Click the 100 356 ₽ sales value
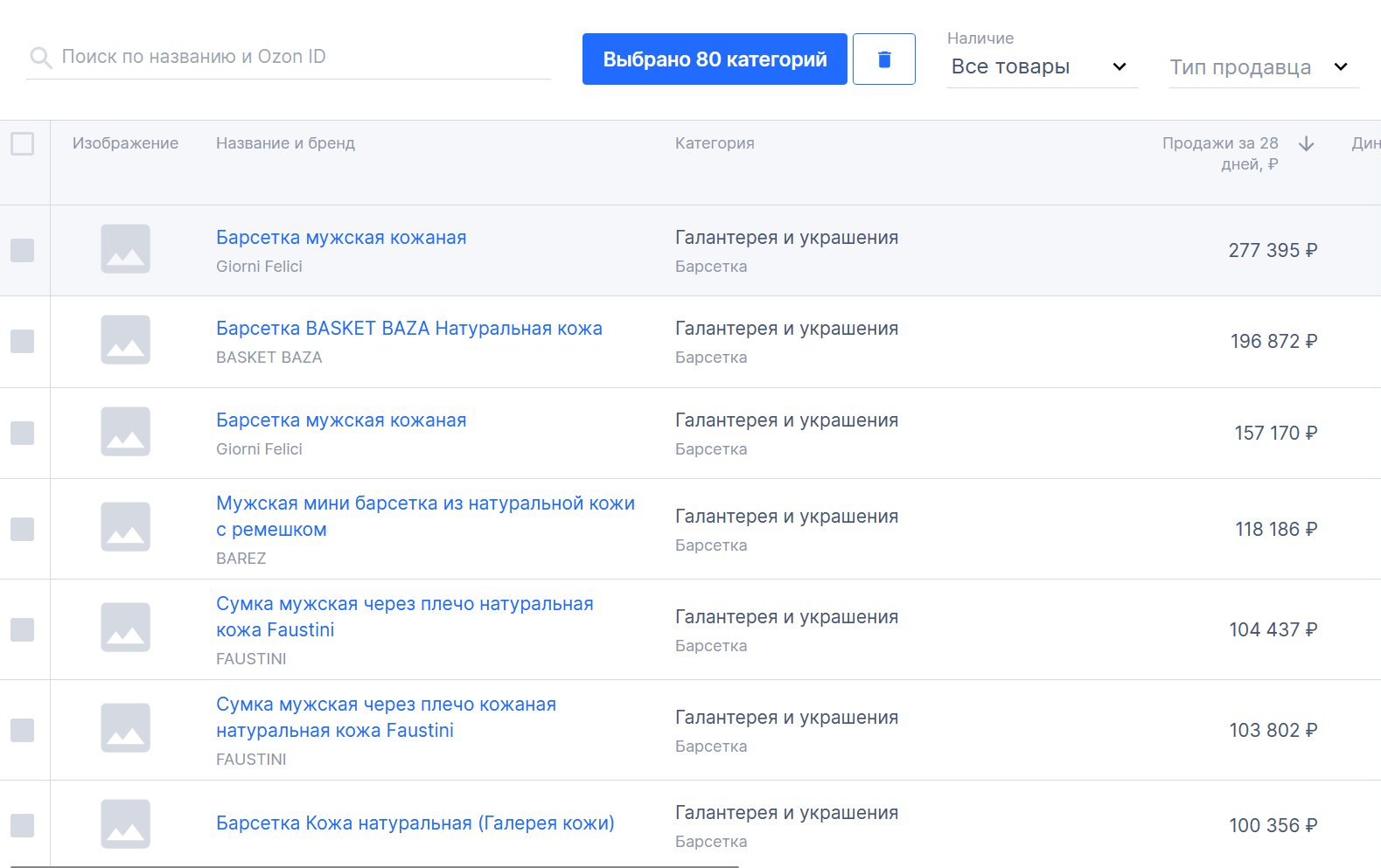1381x868 pixels. [x=1273, y=826]
